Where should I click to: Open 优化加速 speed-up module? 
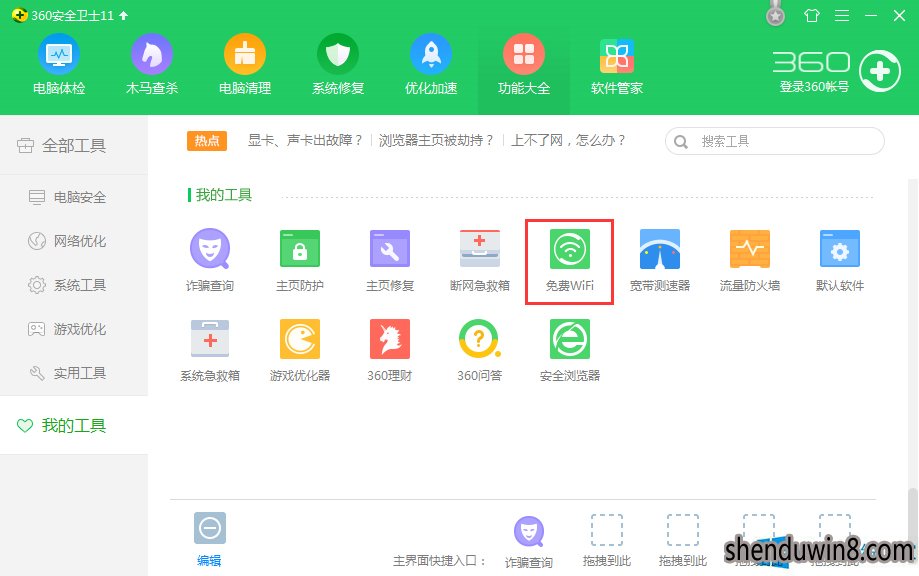coord(431,64)
